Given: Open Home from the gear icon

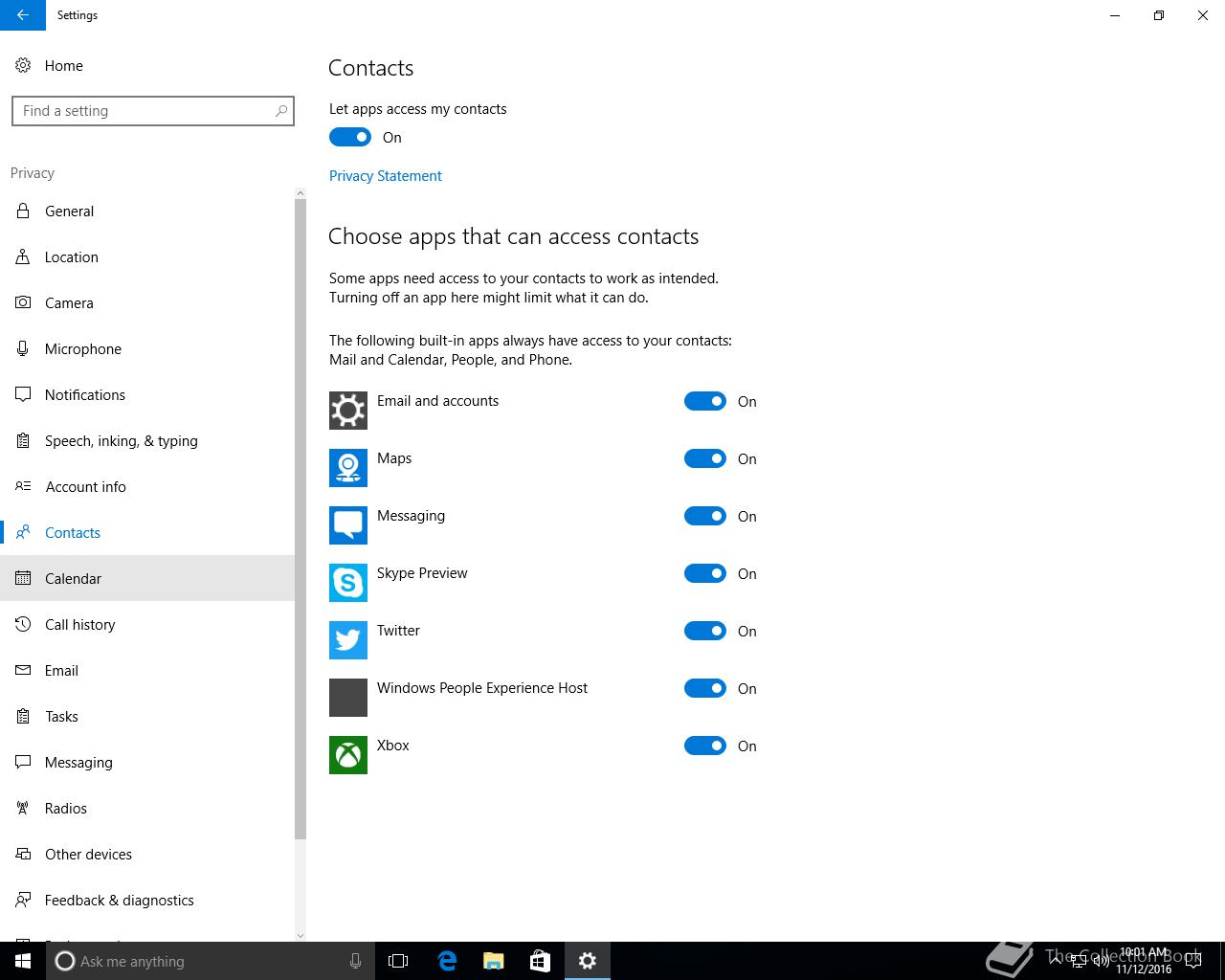Looking at the screenshot, I should (x=23, y=66).
